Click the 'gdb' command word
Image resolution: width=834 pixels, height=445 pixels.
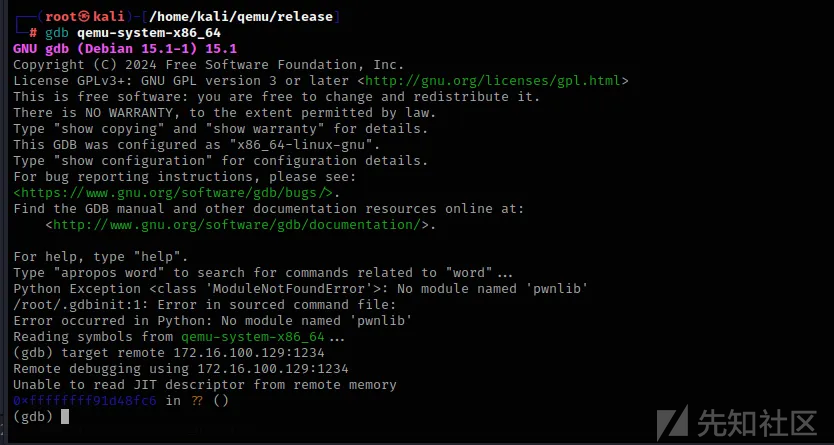click(x=57, y=33)
